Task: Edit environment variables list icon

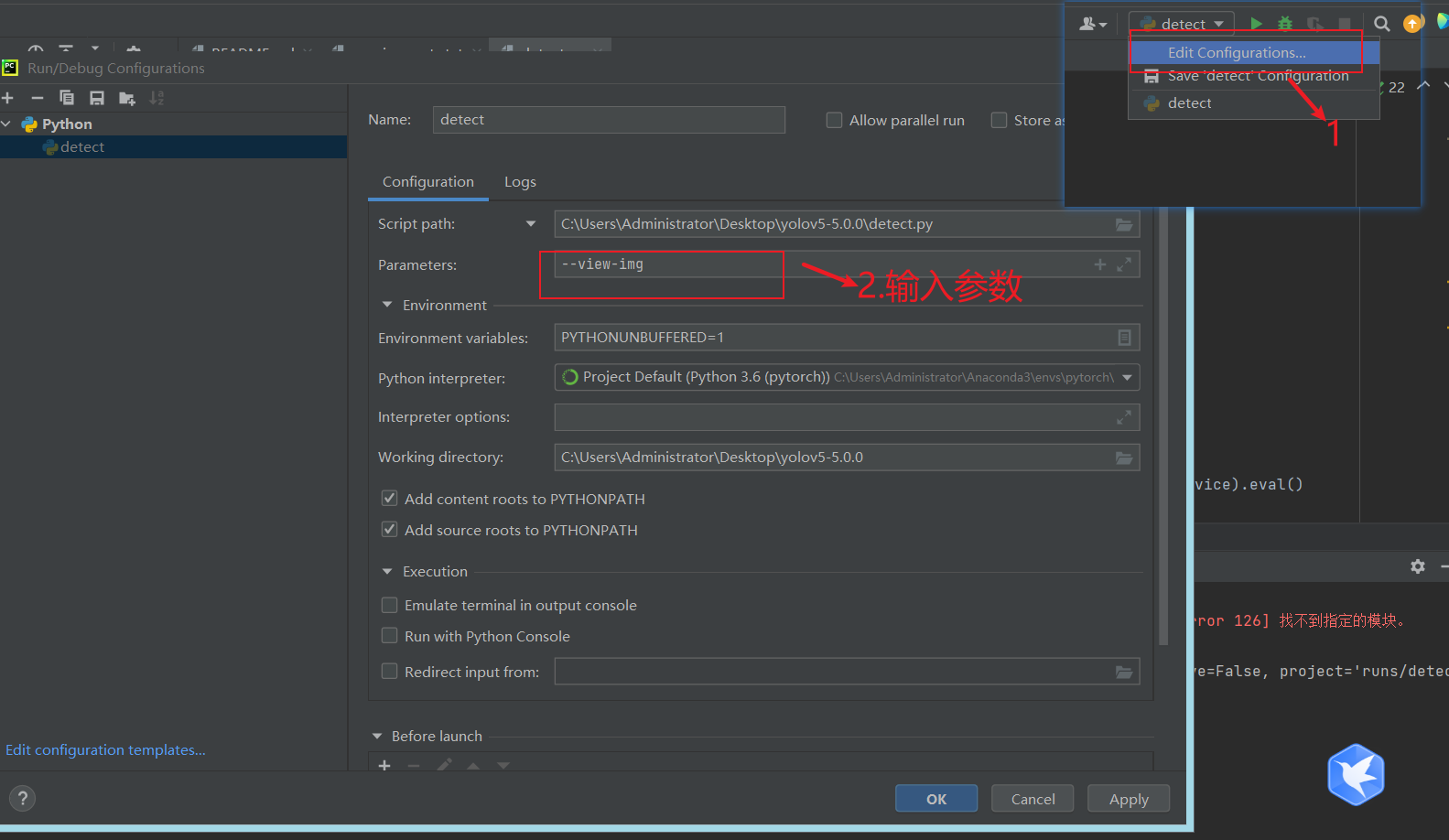Action: pos(1124,338)
